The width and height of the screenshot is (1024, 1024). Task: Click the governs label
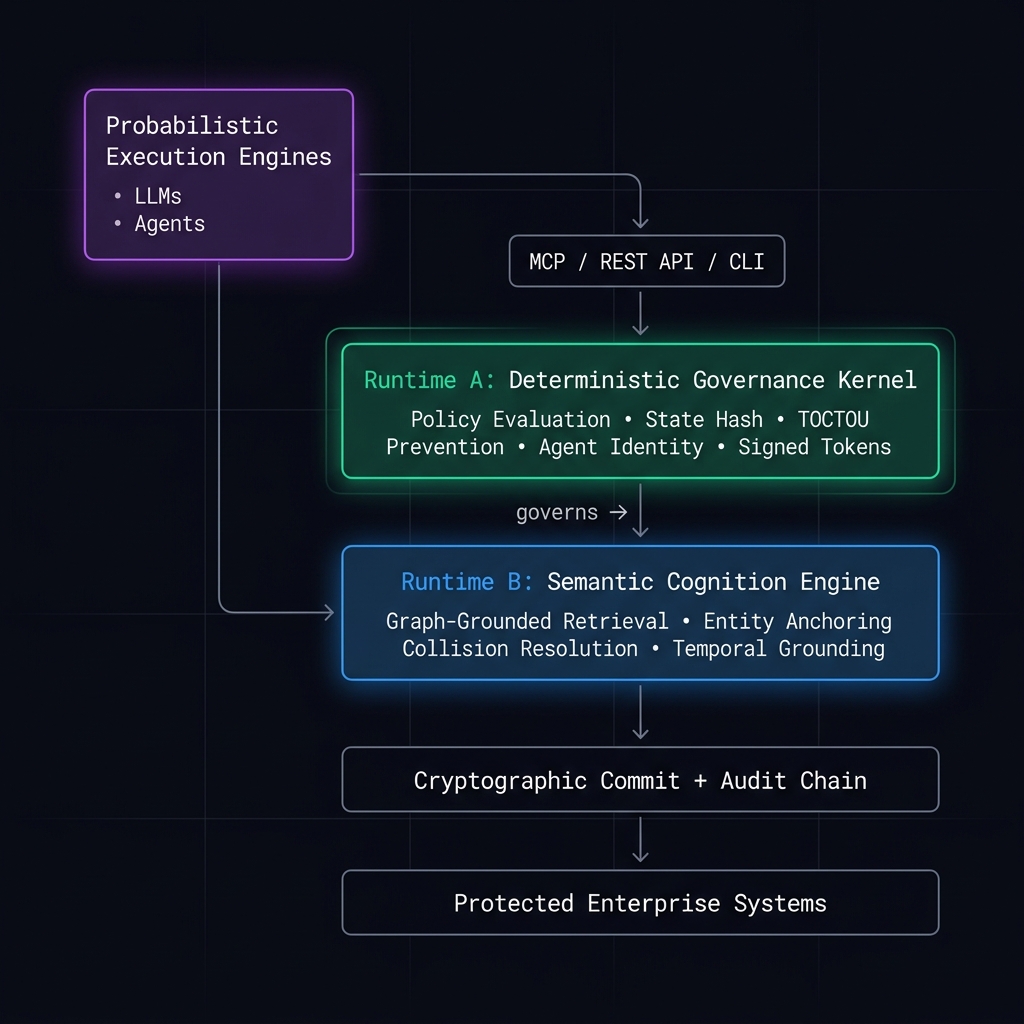556,513
